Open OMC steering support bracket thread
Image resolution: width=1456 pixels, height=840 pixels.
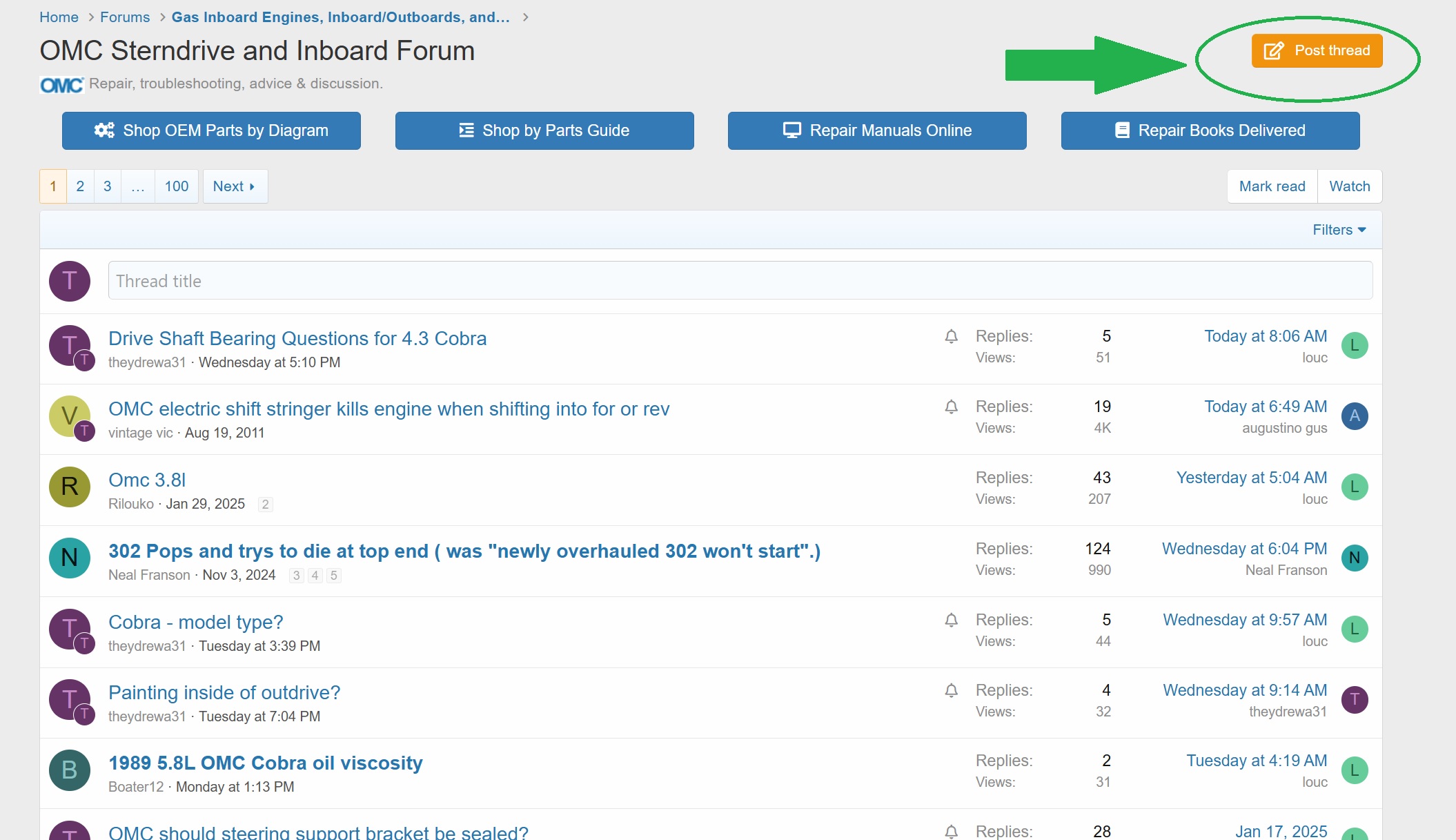[318, 832]
